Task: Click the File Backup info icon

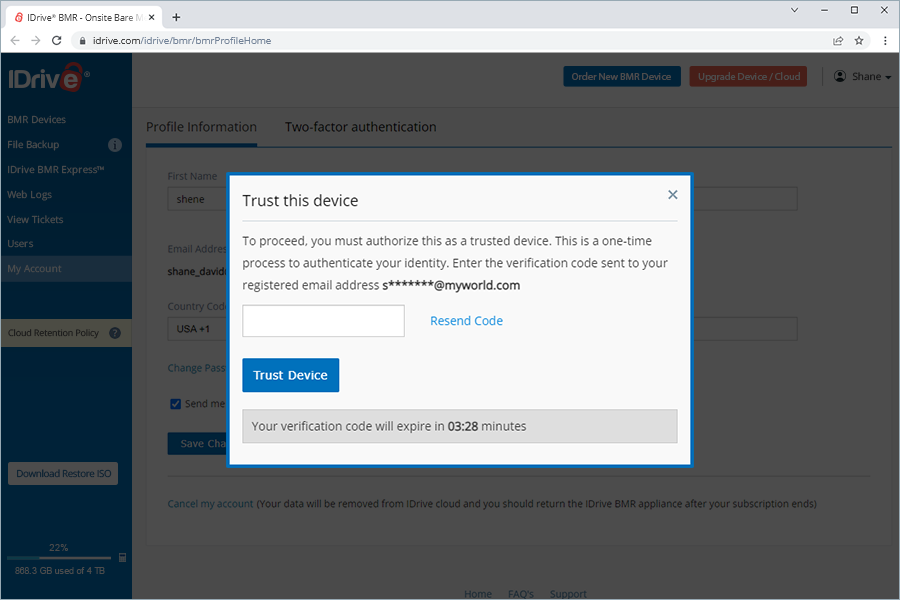Action: 115,145
